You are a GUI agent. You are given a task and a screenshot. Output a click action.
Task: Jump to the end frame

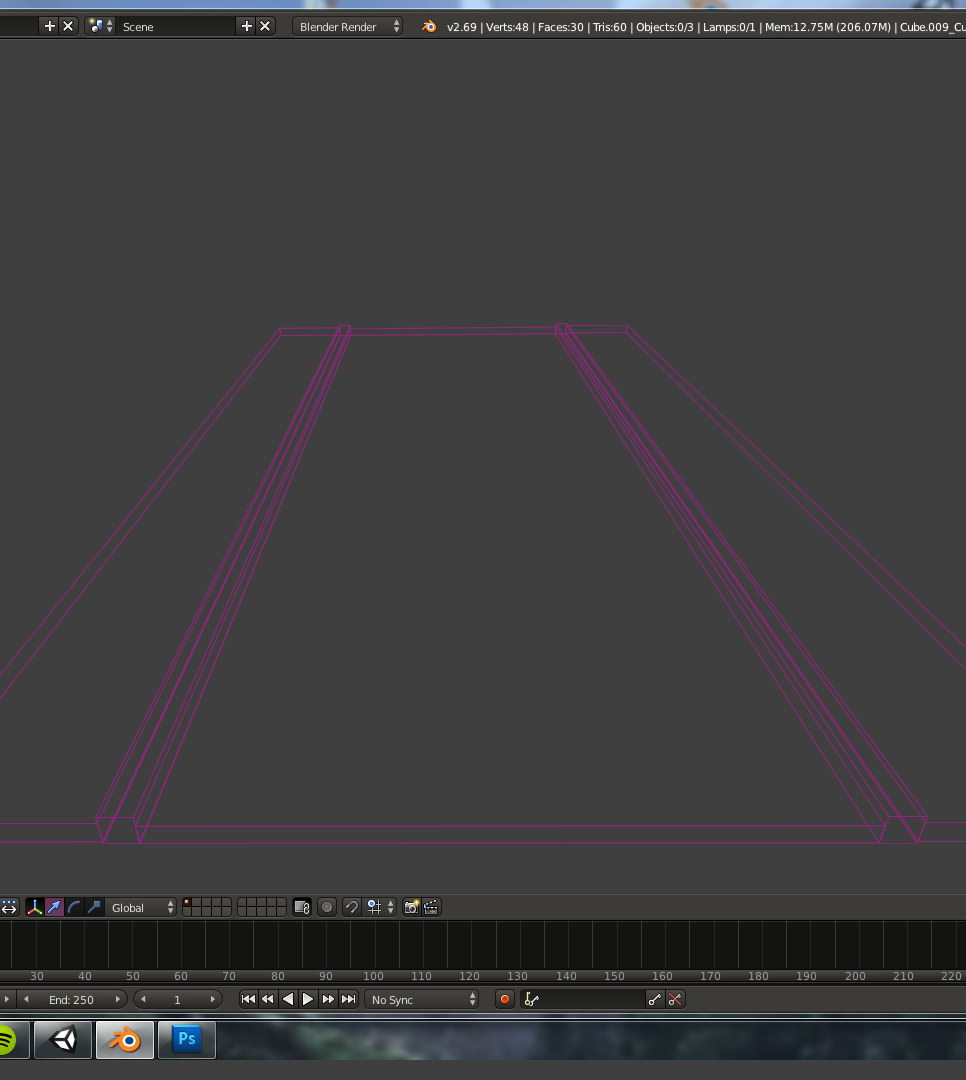coord(349,999)
